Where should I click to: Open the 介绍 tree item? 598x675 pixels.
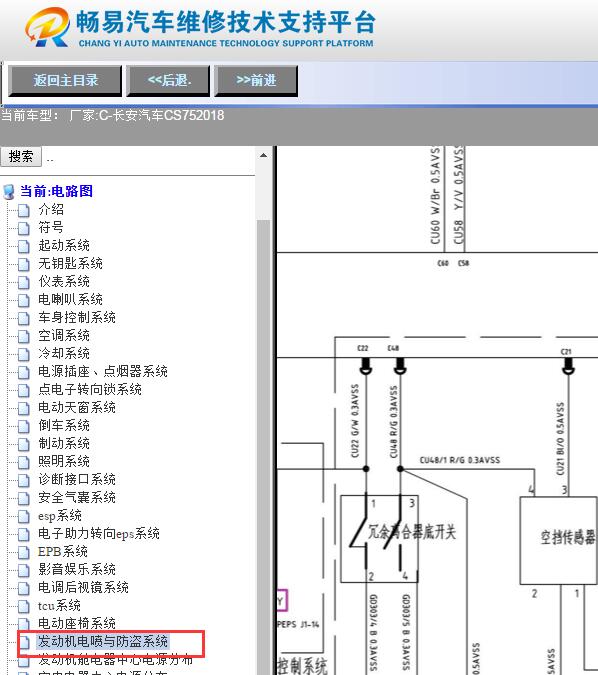(51, 210)
